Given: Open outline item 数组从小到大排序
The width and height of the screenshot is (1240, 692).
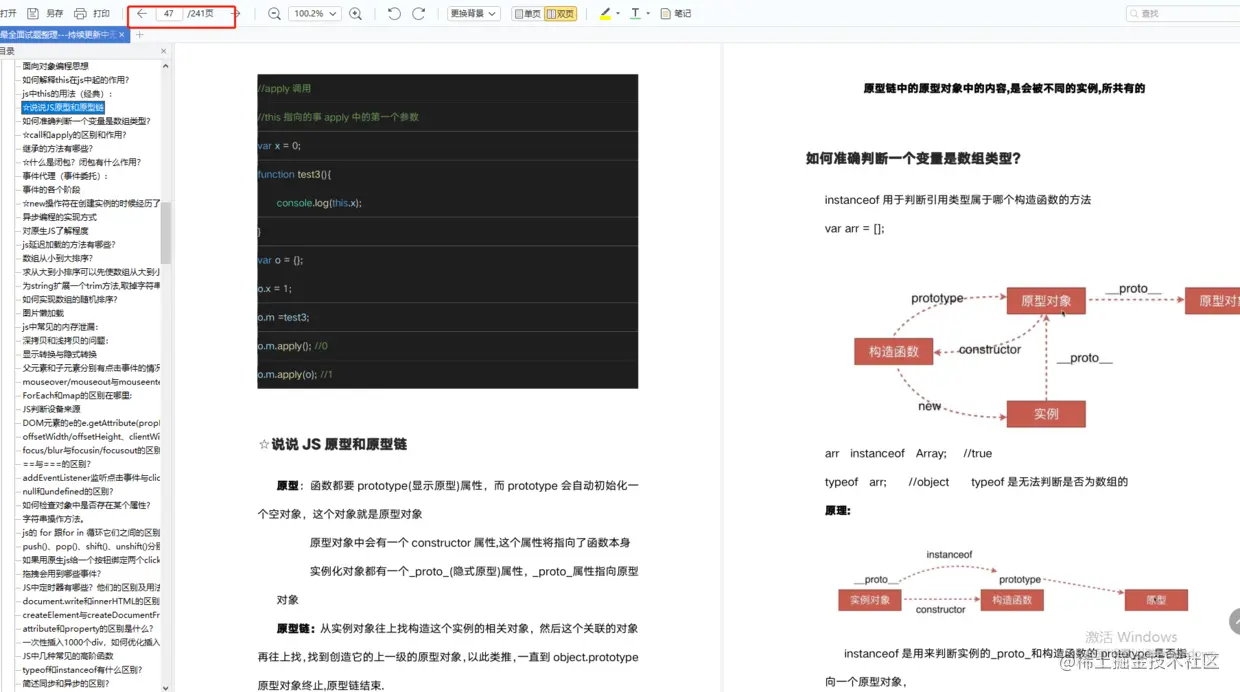Looking at the screenshot, I should pos(57,258).
